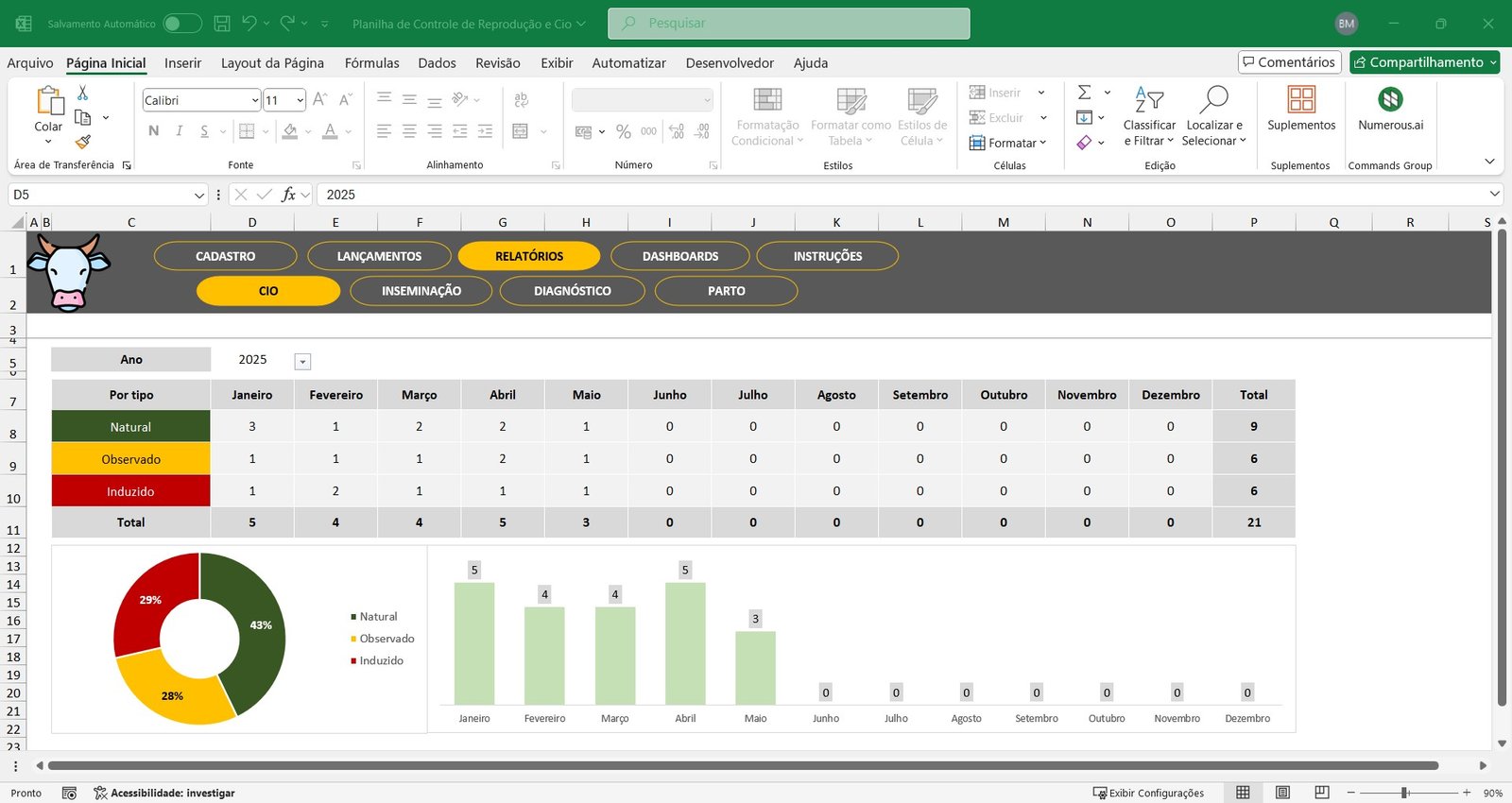Click the Suplementos add-ins icon
Screen dimensions: 1512x803
(x=1301, y=100)
